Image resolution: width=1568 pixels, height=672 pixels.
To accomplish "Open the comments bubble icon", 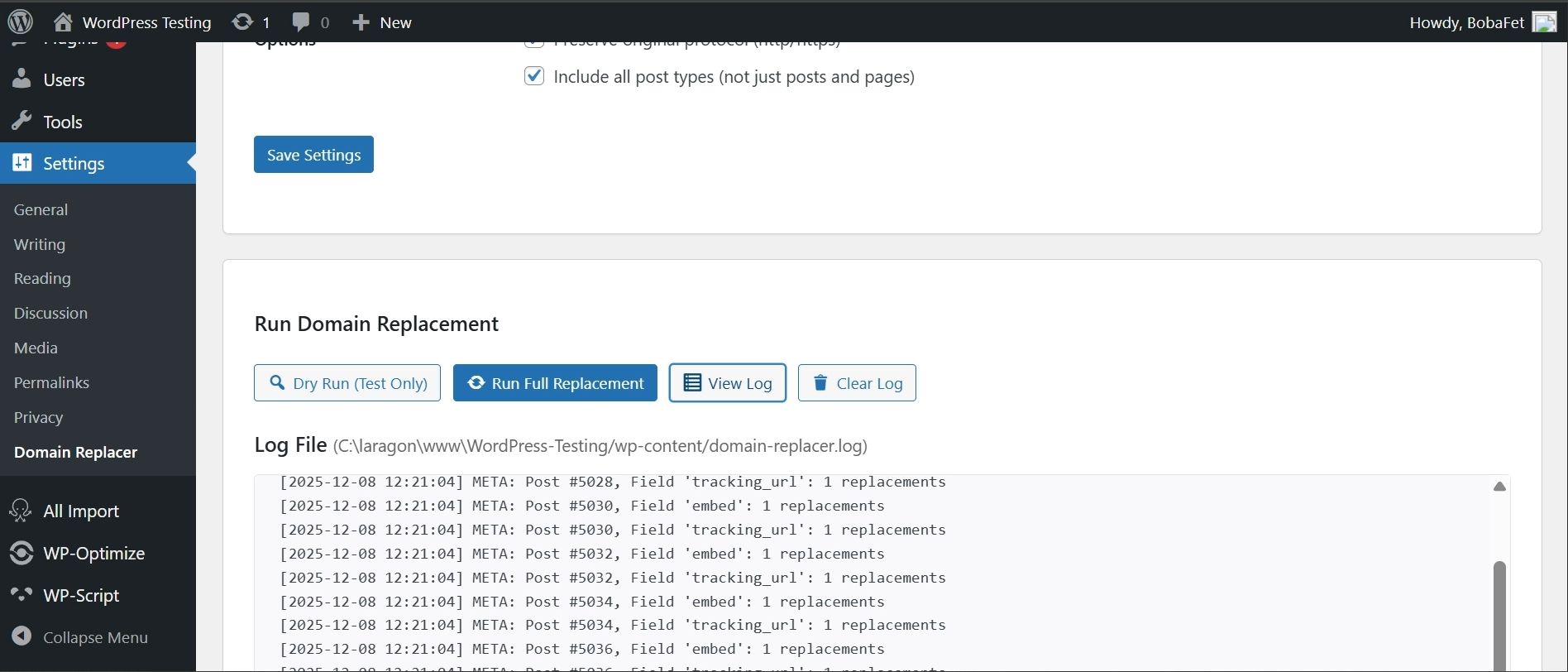I will 301,22.
